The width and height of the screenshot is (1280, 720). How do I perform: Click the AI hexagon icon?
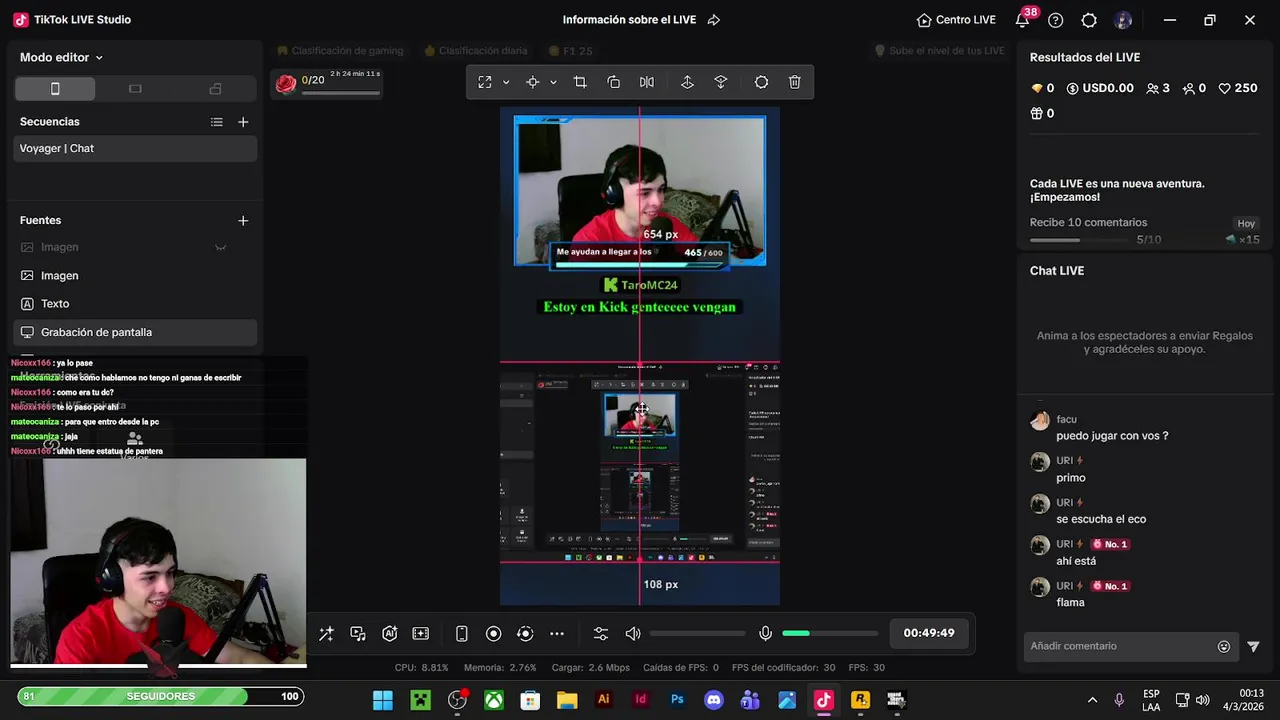point(390,633)
